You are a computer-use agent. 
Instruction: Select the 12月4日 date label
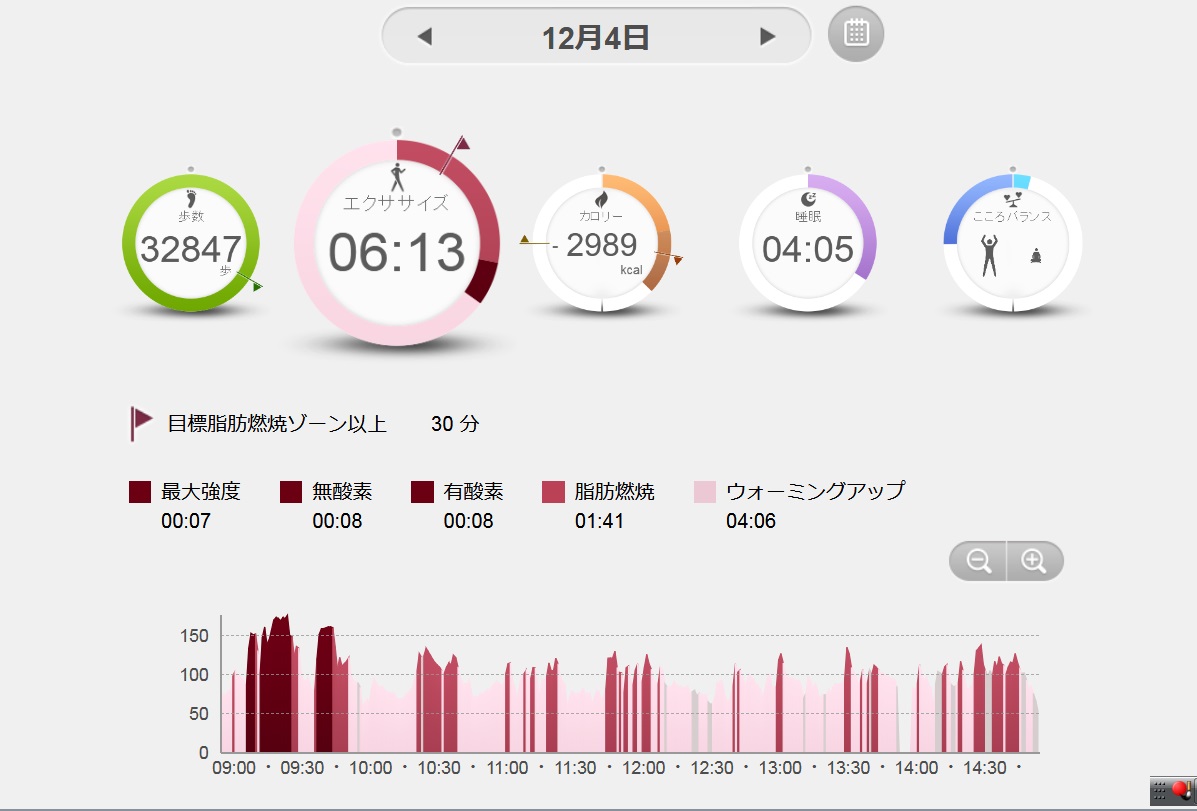pyautogui.click(x=596, y=38)
